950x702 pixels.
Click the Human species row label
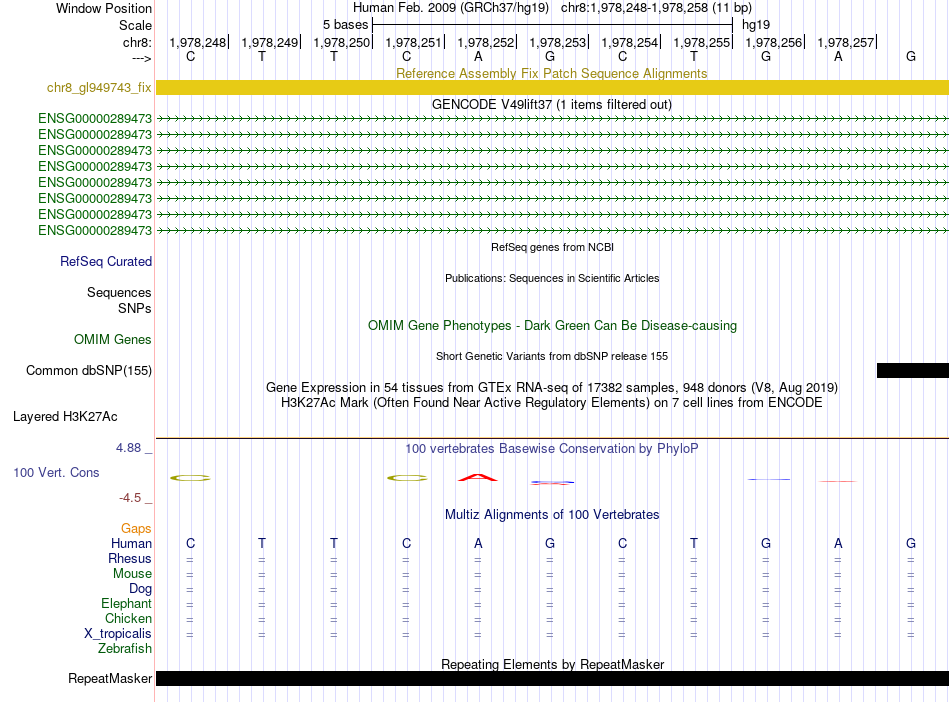[x=131, y=543]
